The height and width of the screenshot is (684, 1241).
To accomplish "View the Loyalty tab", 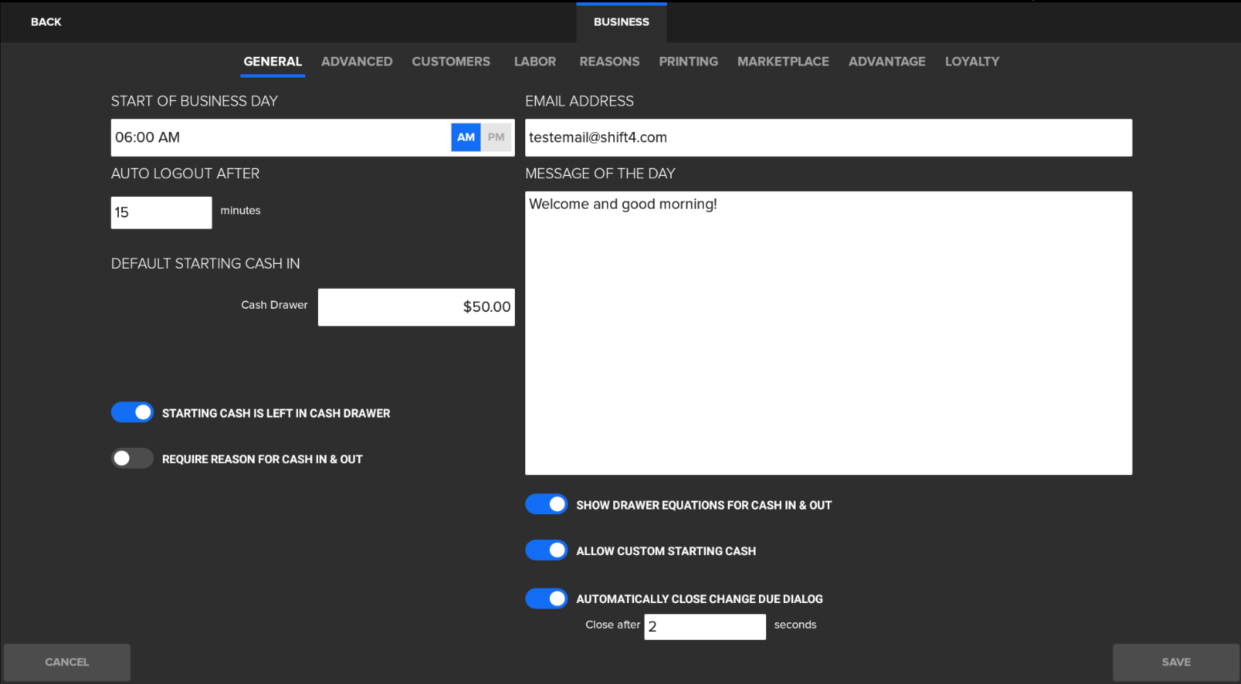I will point(972,61).
